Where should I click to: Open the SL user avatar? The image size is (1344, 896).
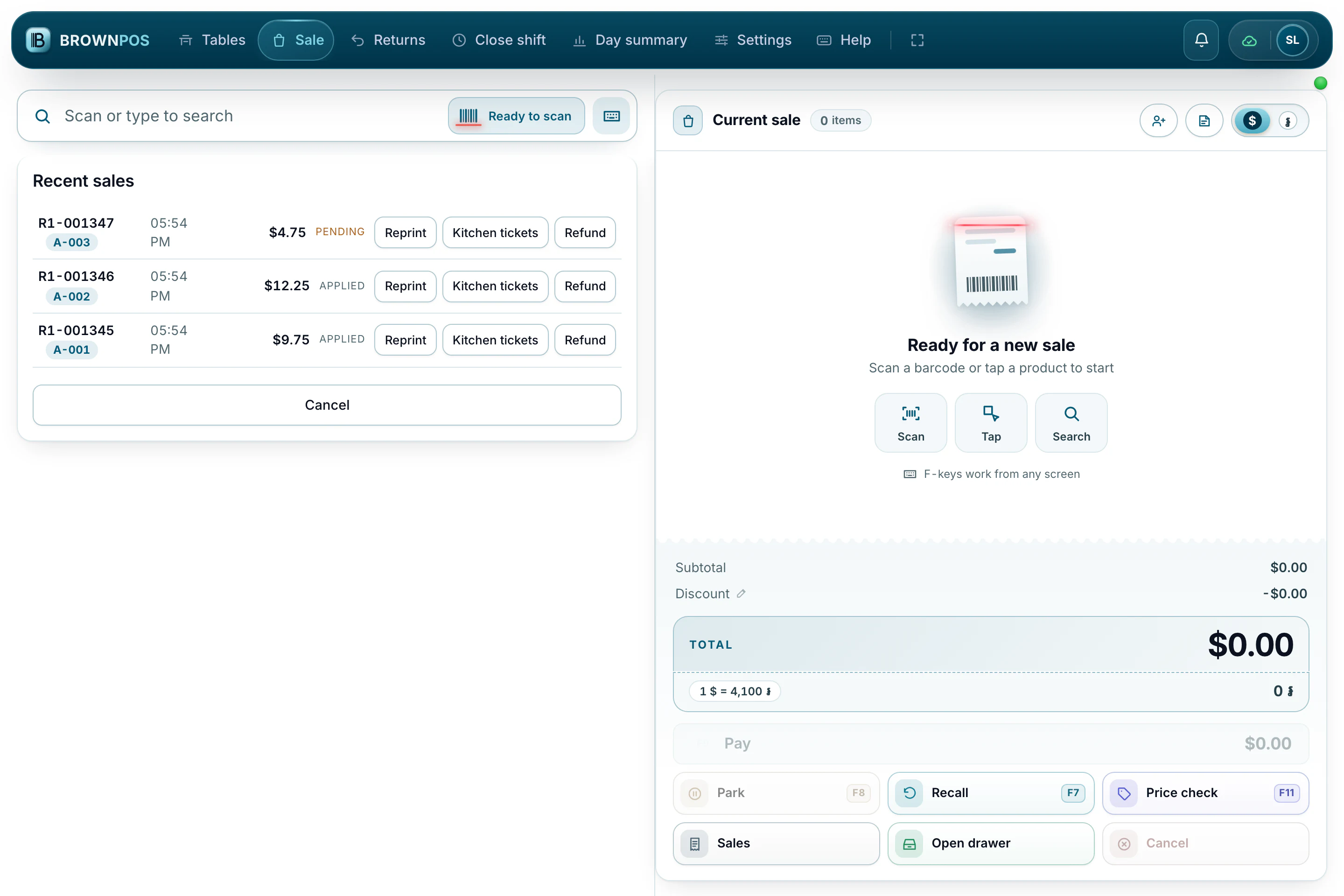[x=1292, y=40]
